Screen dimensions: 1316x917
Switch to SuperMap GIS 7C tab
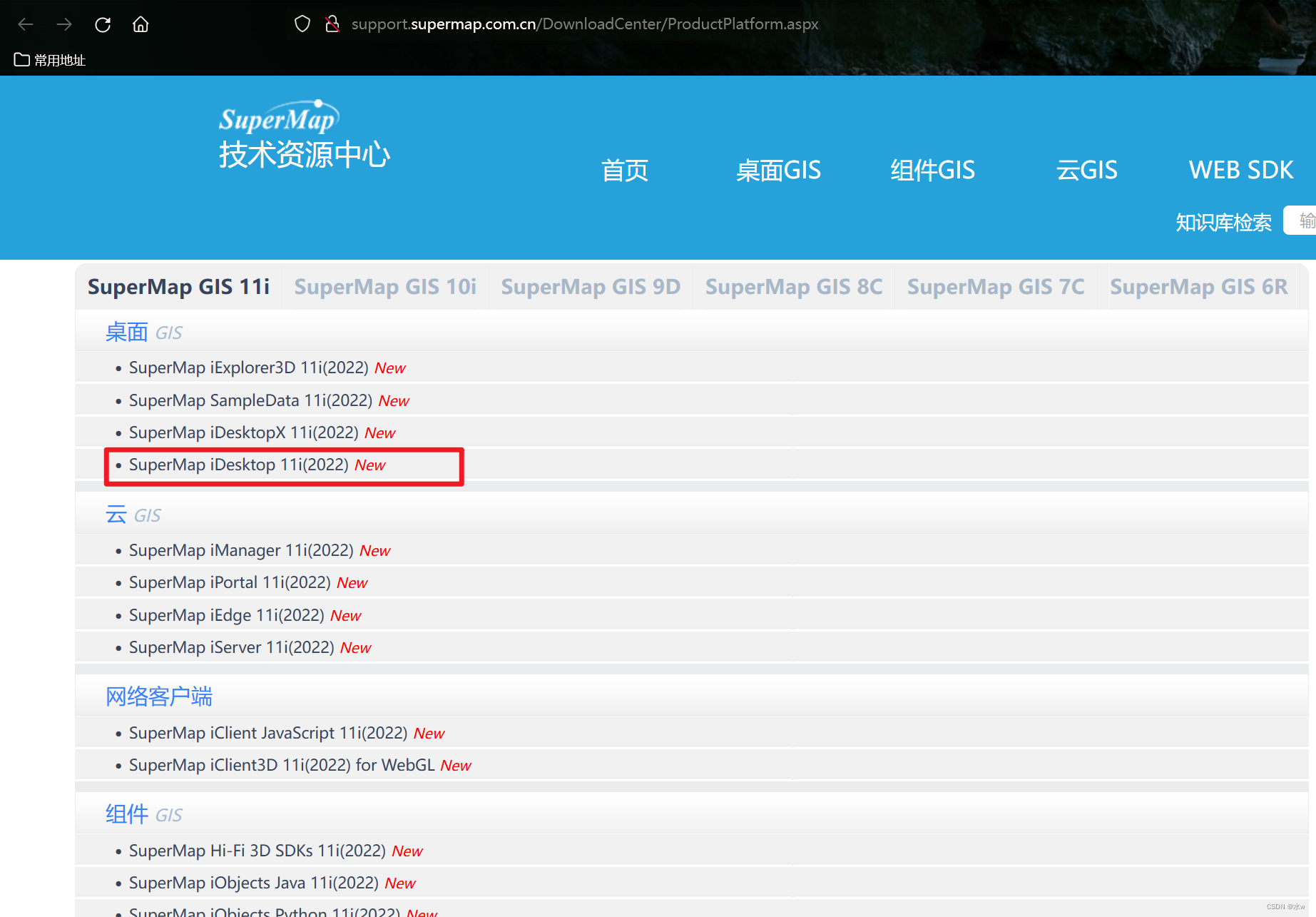click(x=996, y=287)
